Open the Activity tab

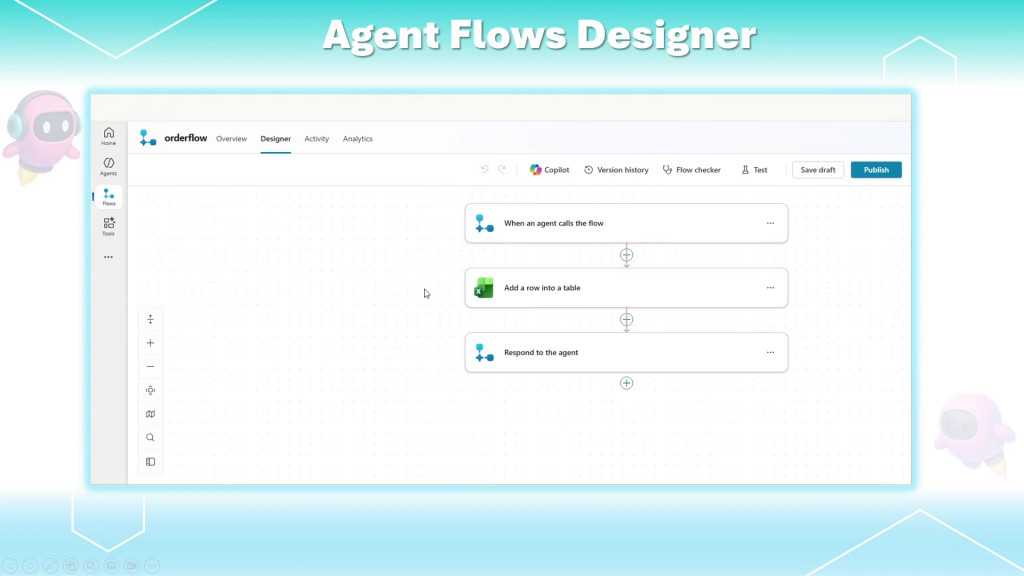(317, 138)
